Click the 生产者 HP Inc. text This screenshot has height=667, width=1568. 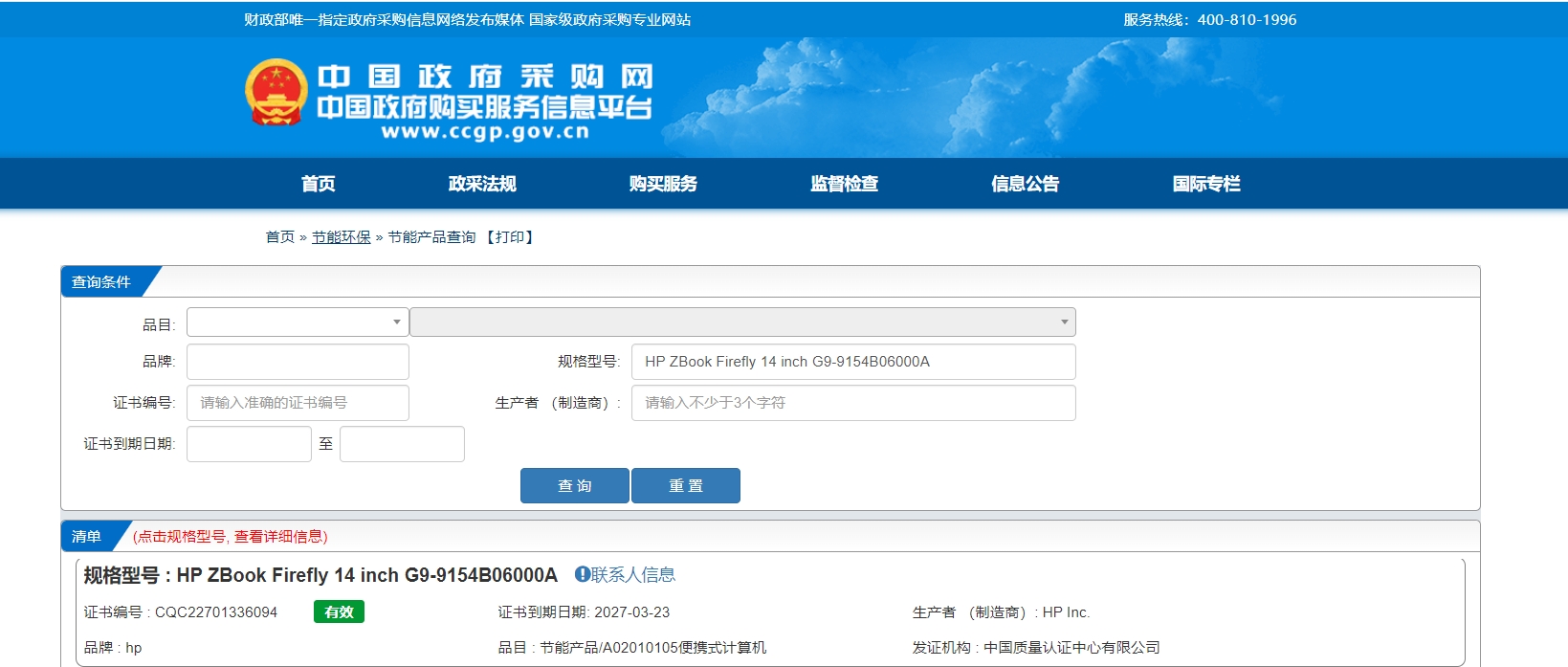coord(1002,612)
